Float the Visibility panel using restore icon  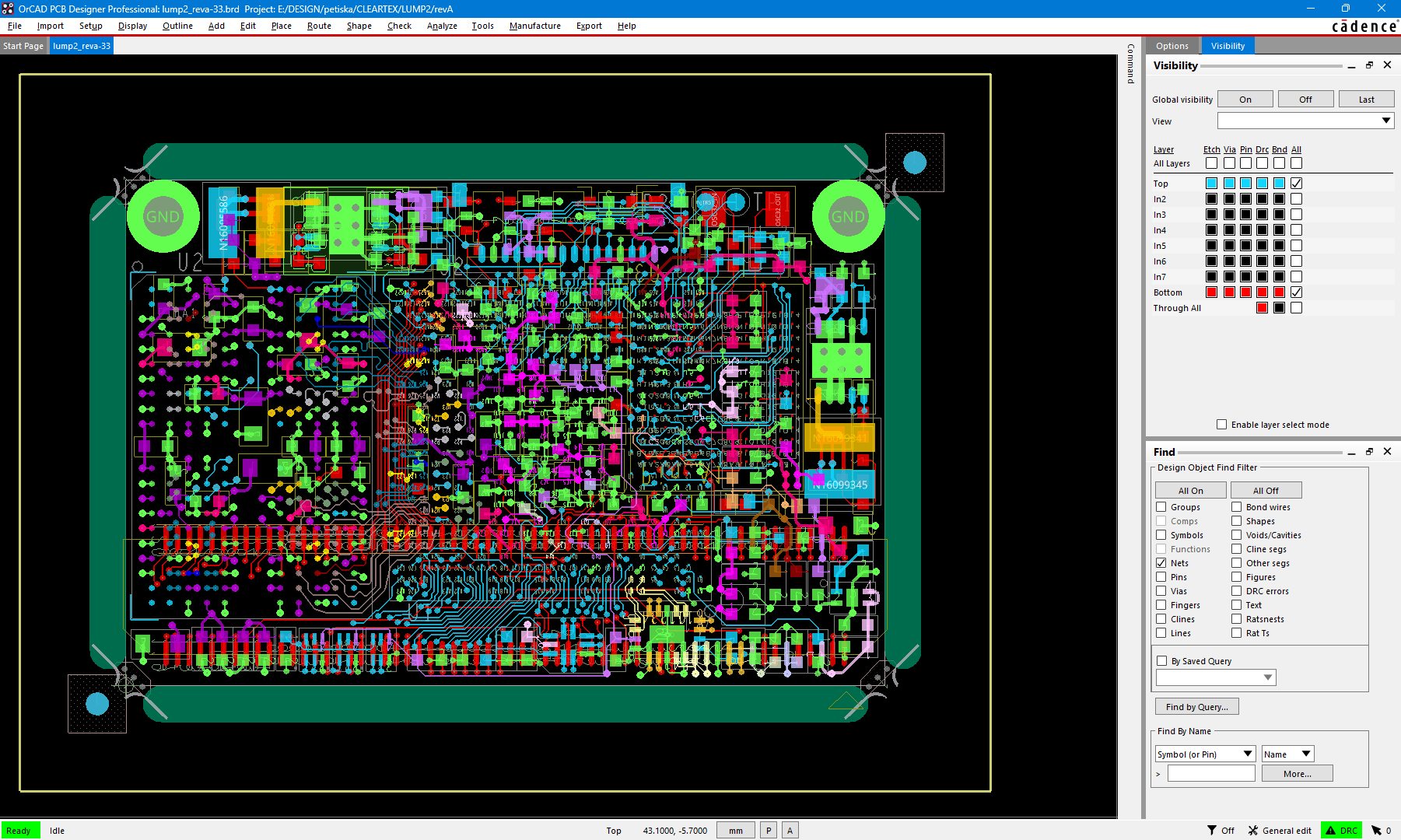pos(1369,65)
